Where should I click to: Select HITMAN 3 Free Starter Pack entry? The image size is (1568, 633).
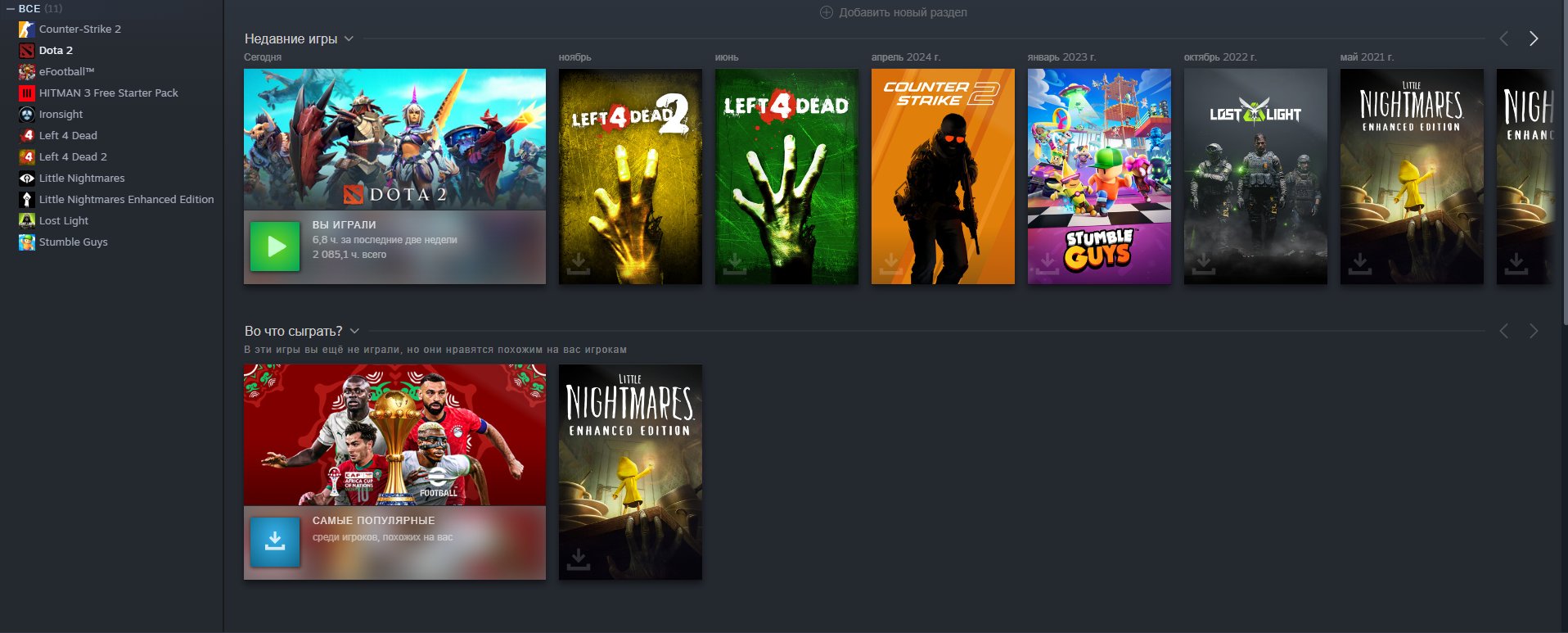tap(108, 93)
